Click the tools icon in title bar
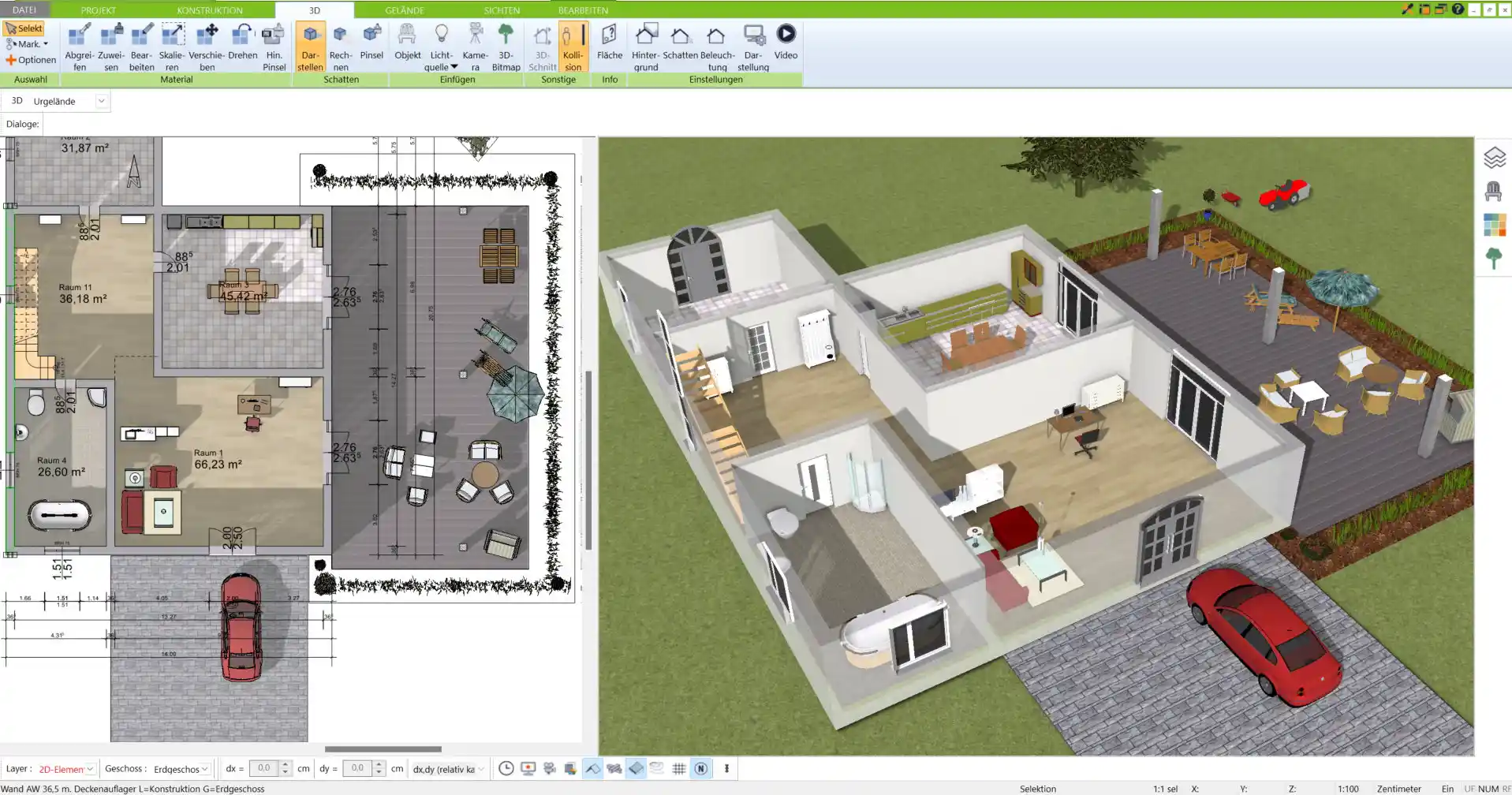1512x795 pixels. [x=1407, y=9]
